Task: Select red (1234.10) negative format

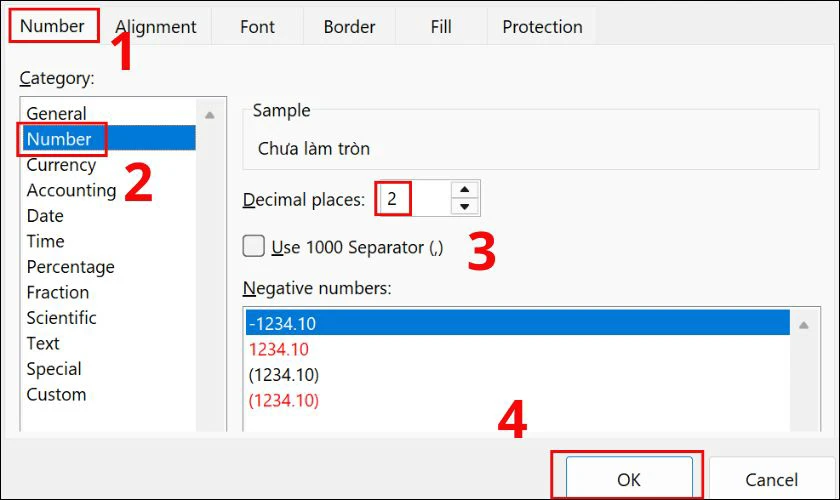Action: click(518, 400)
